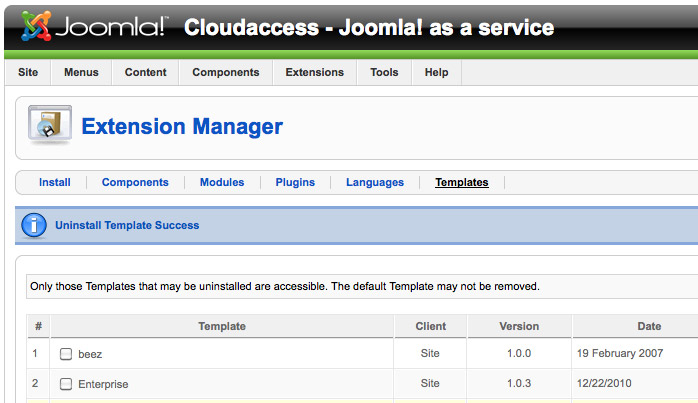Switch to the Modules tab

tap(222, 182)
